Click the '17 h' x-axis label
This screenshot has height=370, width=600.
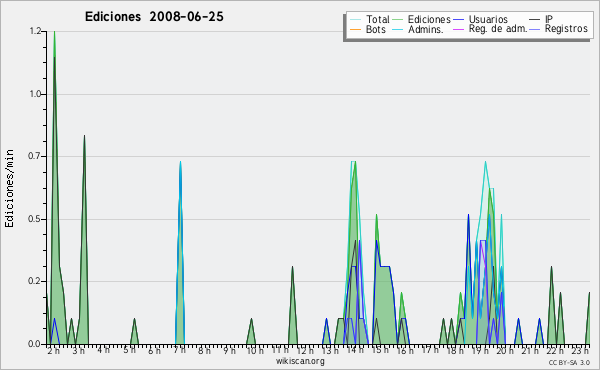[430, 350]
